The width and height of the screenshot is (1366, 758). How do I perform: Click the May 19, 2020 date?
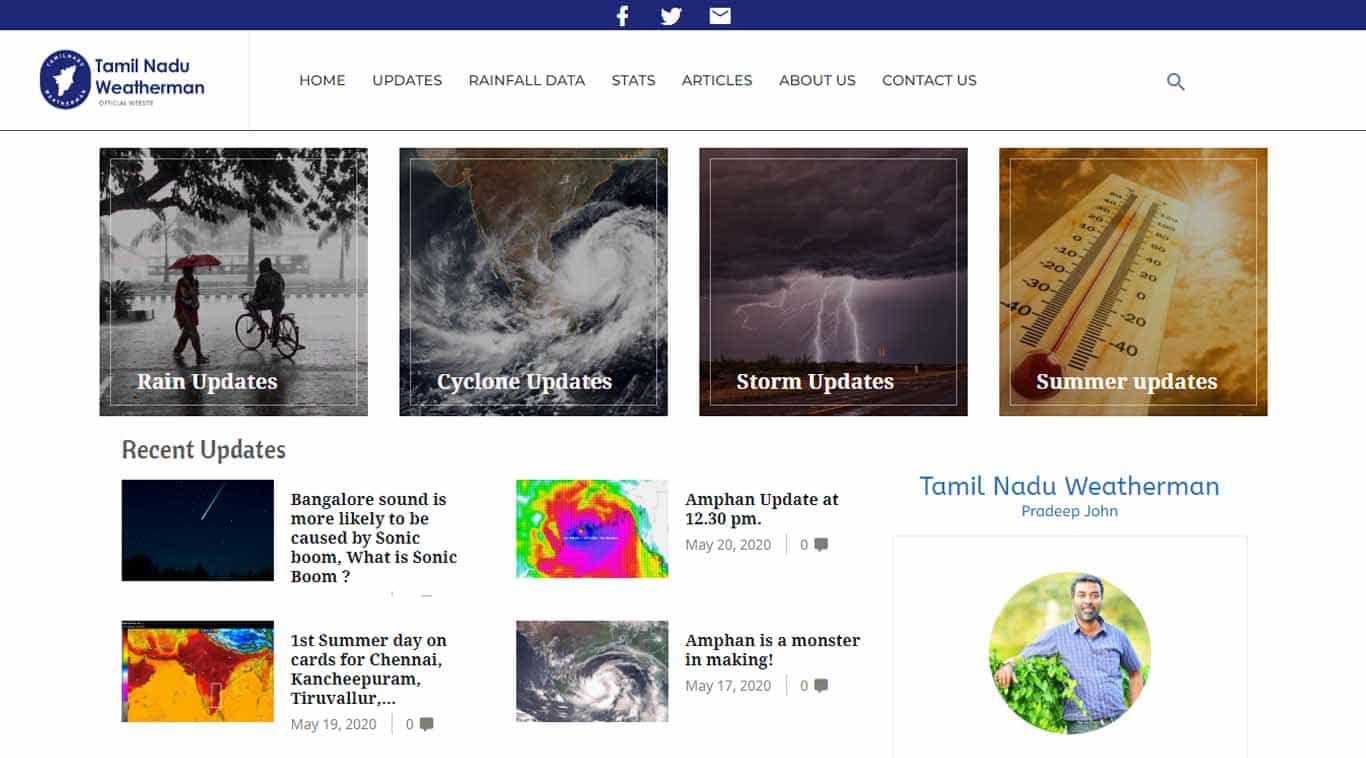coord(334,724)
